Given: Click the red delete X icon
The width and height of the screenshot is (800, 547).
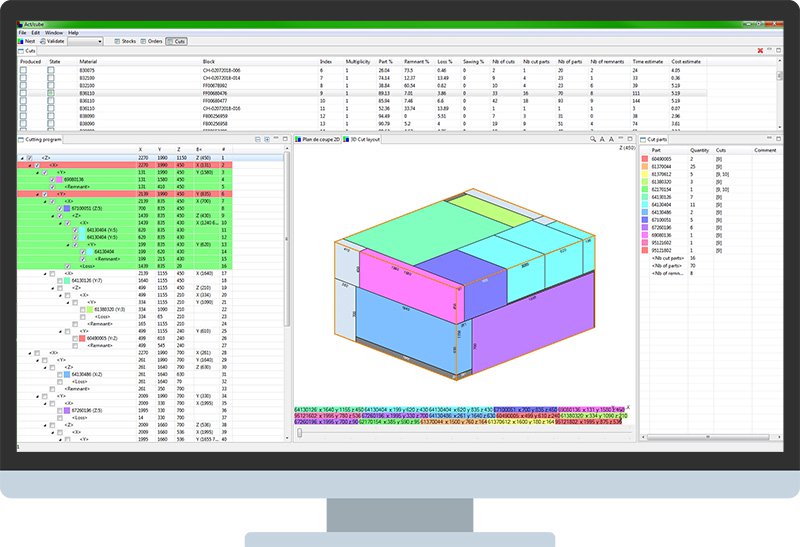Looking at the screenshot, I should point(761,50).
